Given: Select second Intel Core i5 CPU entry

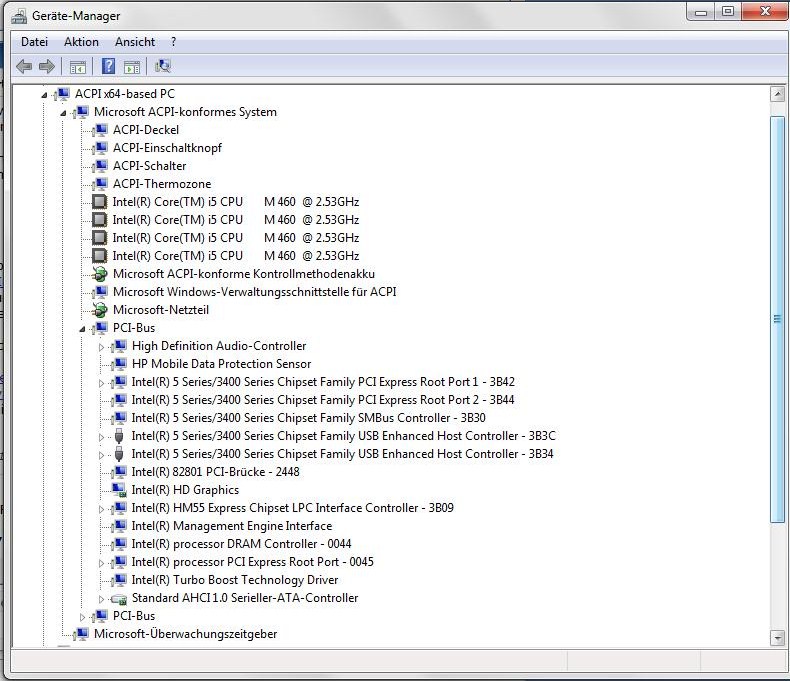Looking at the screenshot, I should point(235,220).
